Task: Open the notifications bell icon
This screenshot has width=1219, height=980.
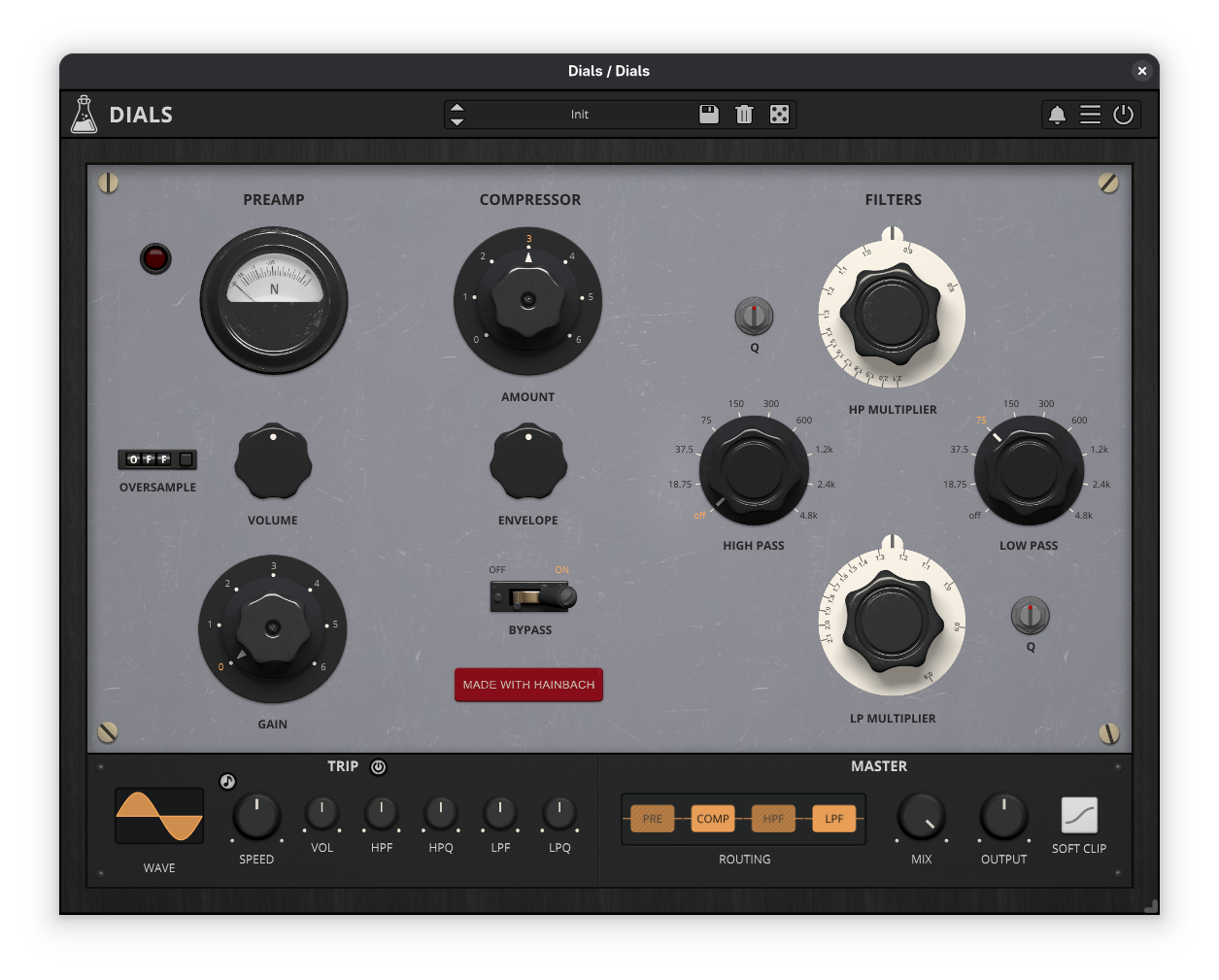Action: [x=1057, y=115]
